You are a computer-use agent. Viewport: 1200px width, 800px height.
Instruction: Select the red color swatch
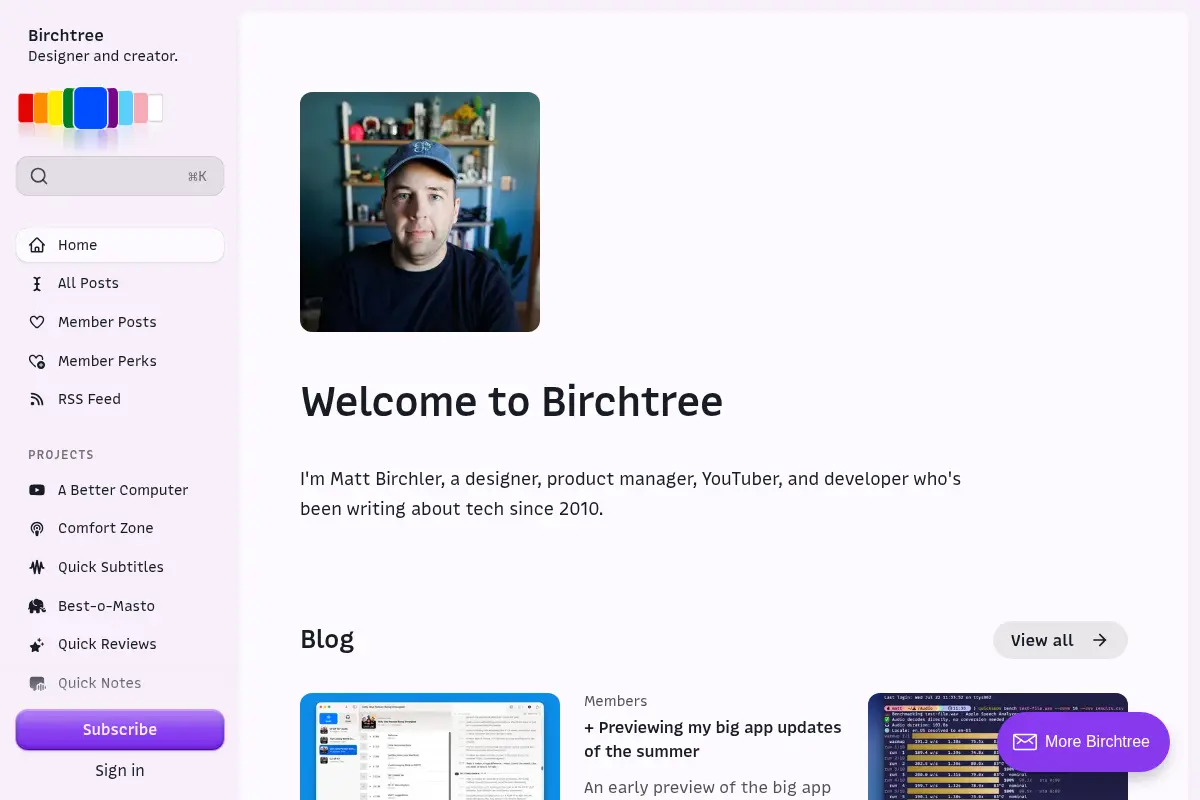[x=26, y=108]
